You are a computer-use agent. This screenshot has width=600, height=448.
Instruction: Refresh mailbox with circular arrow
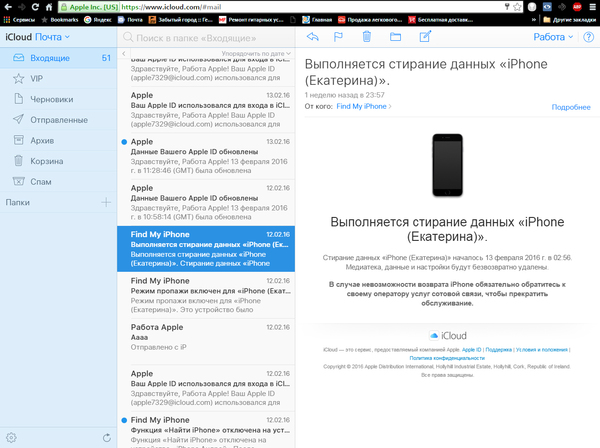(x=107, y=437)
